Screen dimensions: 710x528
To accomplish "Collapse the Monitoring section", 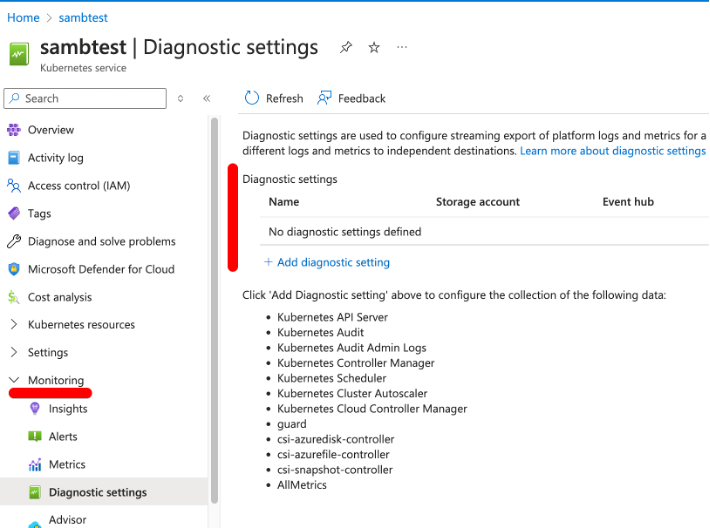I will click(x=14, y=381).
